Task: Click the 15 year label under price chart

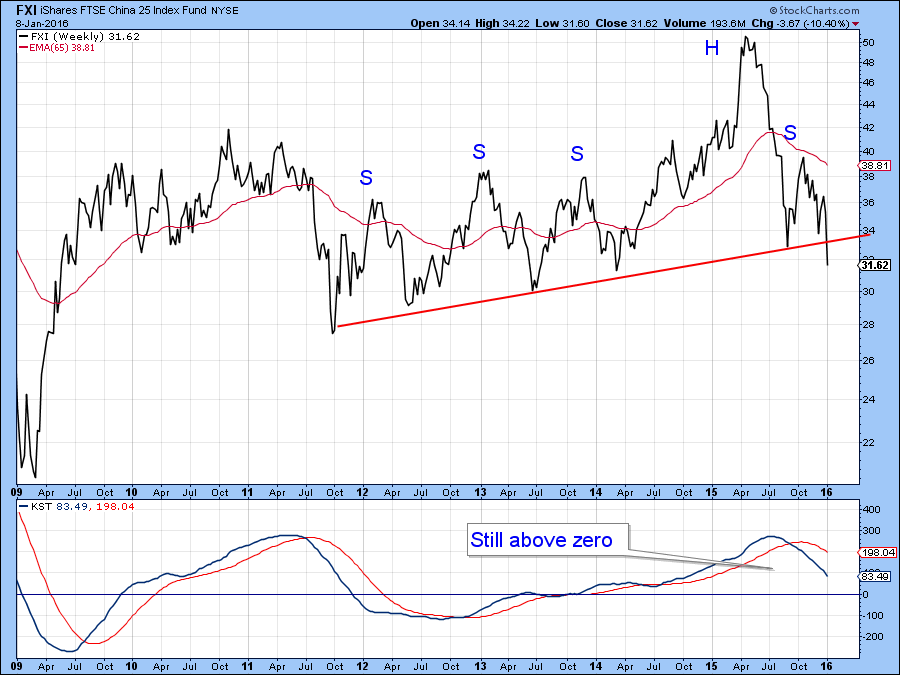Action: [x=712, y=492]
